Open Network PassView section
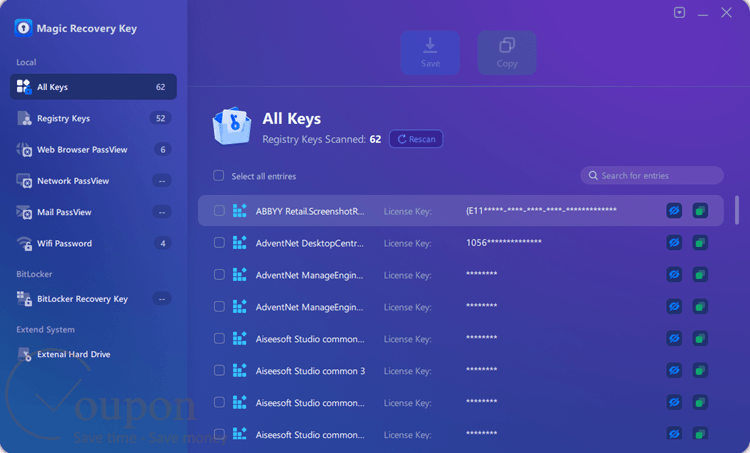Screen dimensions: 750x453 coord(93,181)
